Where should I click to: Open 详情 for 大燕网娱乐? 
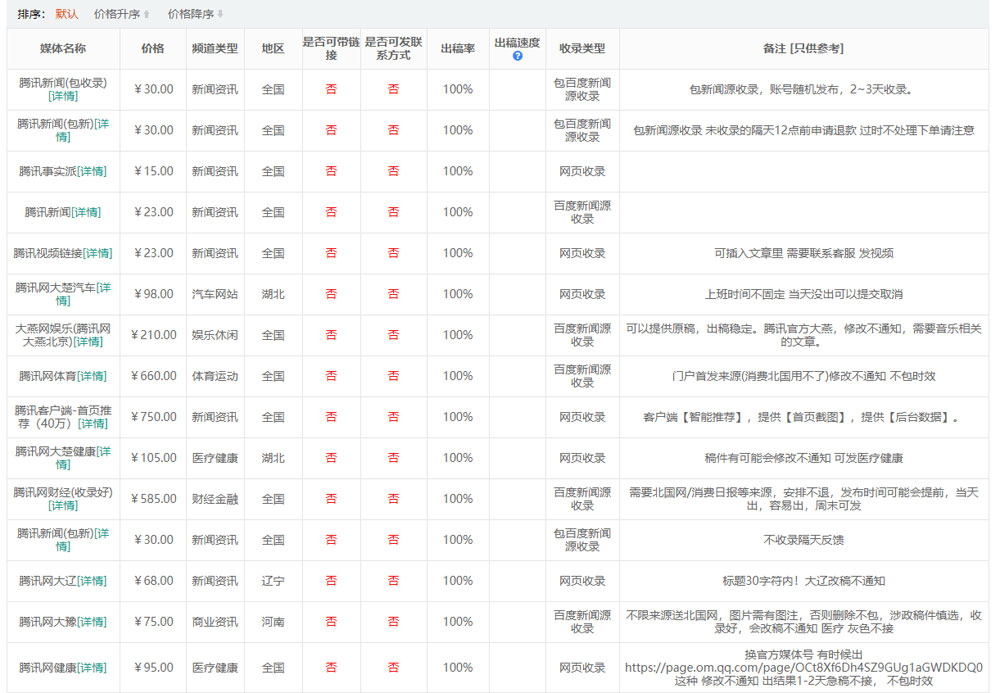[88, 341]
